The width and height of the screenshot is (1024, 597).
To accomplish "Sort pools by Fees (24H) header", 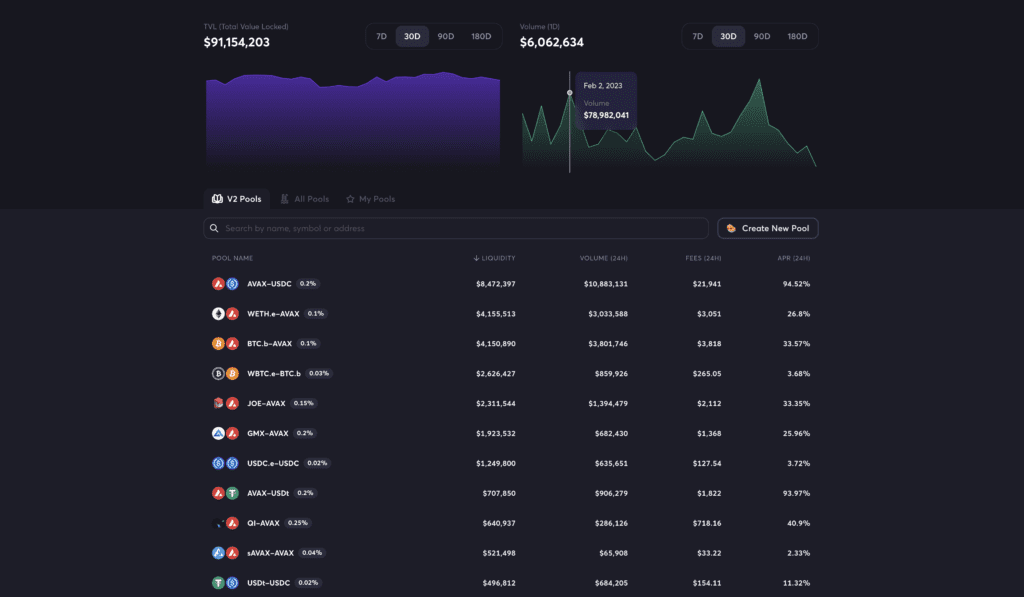I will [x=703, y=258].
